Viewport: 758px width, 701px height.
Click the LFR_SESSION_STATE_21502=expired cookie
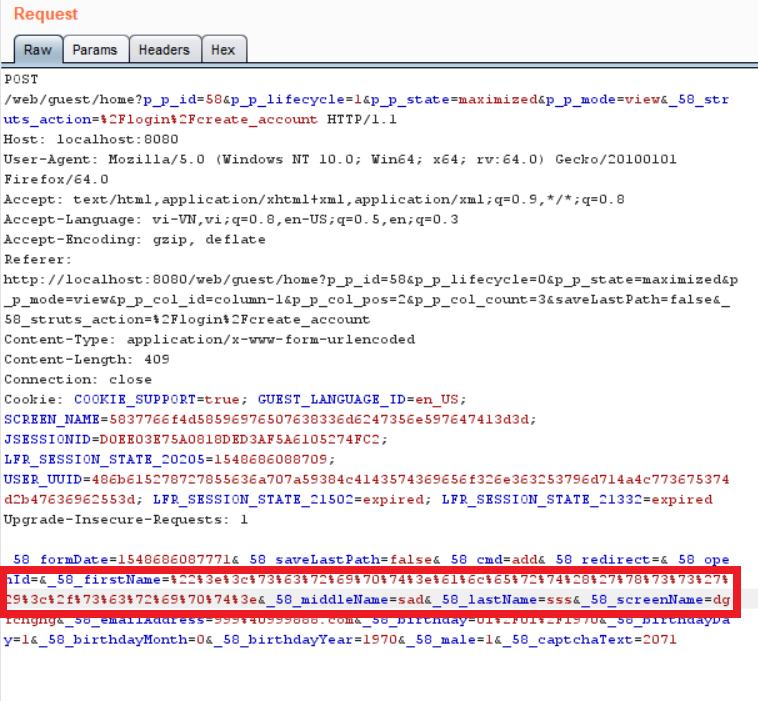(x=288, y=499)
